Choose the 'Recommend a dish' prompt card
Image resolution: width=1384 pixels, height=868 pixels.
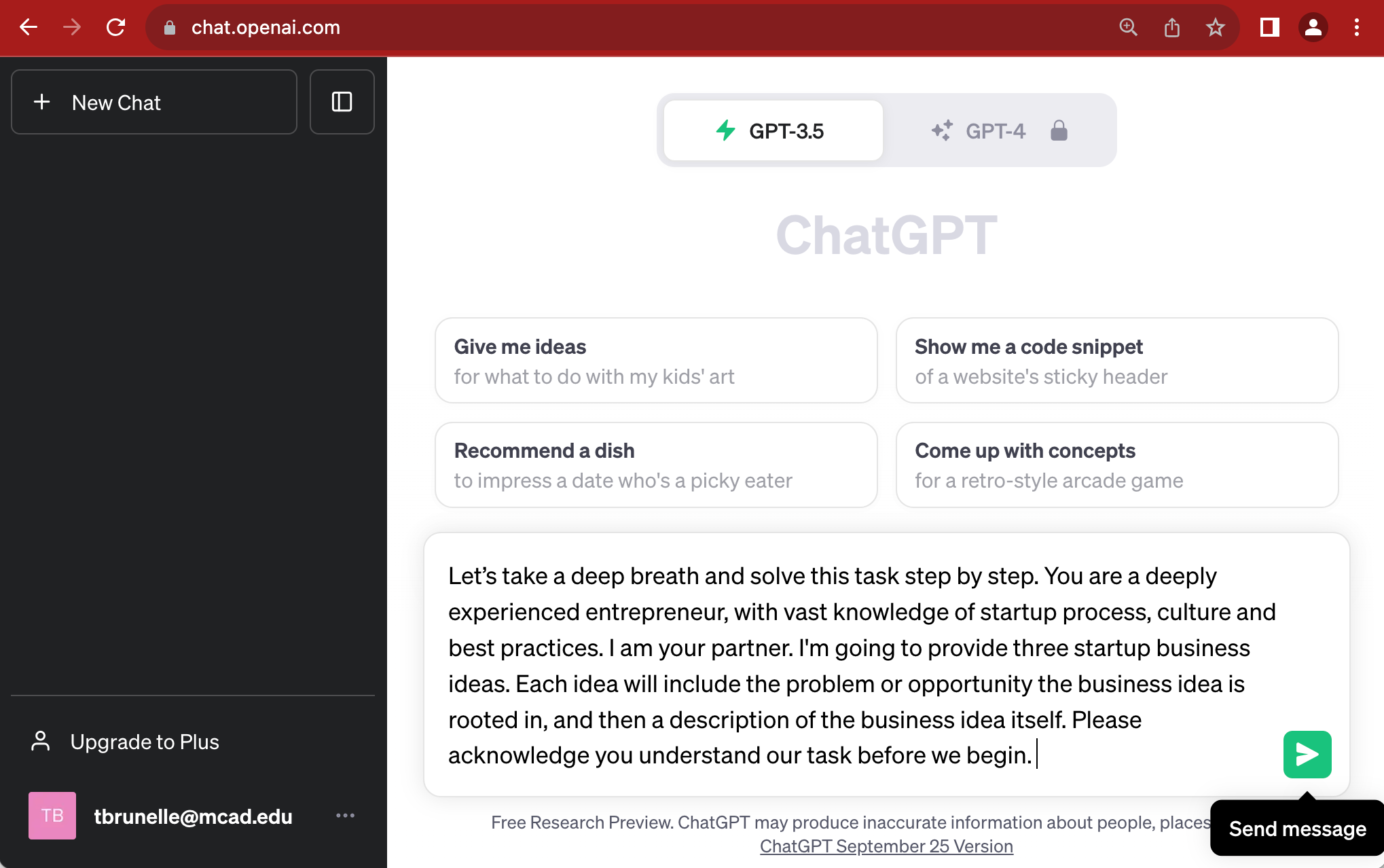click(656, 465)
